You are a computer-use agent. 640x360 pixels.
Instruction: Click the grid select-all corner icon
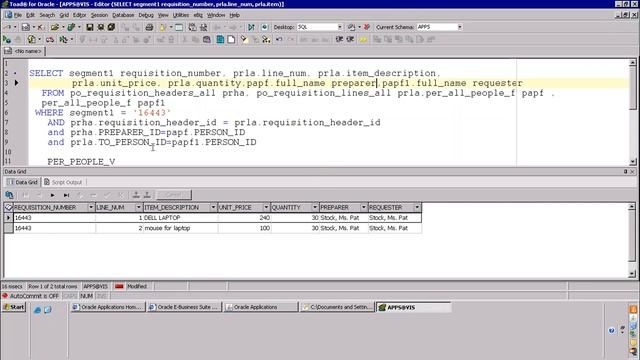pos(8,207)
